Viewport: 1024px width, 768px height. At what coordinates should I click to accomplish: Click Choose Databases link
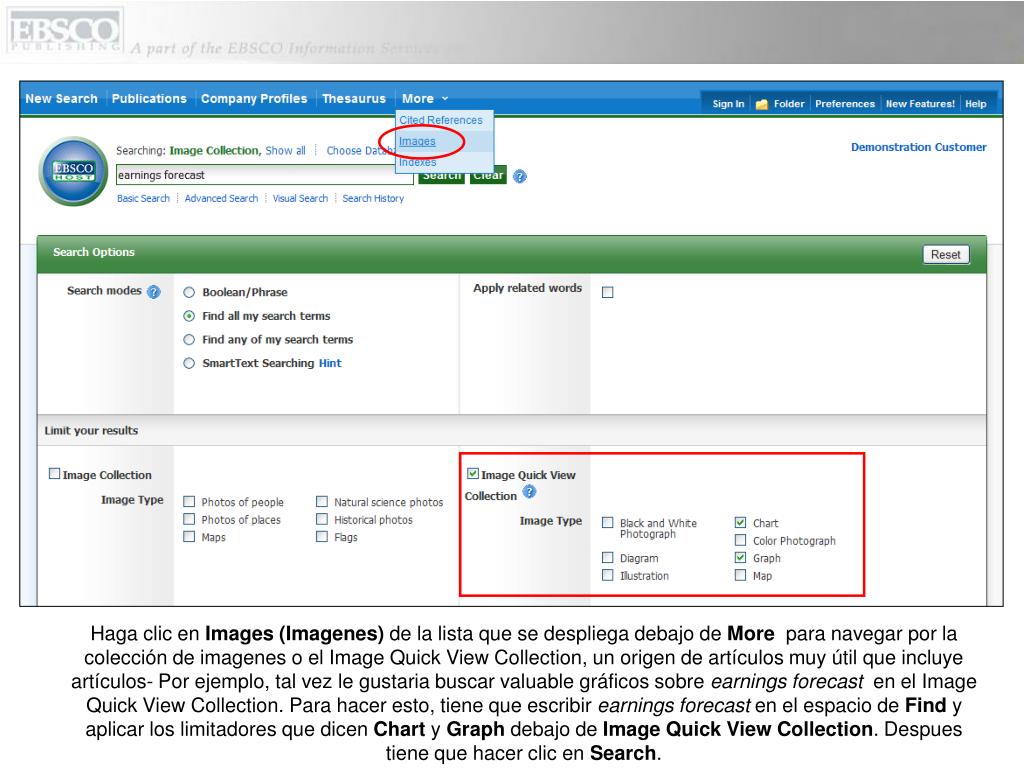(x=360, y=151)
